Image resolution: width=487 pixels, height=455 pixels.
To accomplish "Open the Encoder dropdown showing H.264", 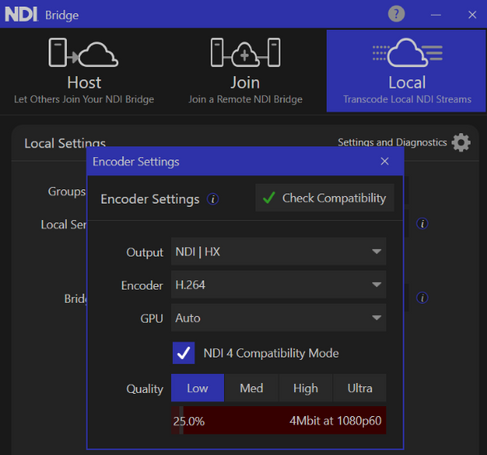I will click(x=278, y=284).
